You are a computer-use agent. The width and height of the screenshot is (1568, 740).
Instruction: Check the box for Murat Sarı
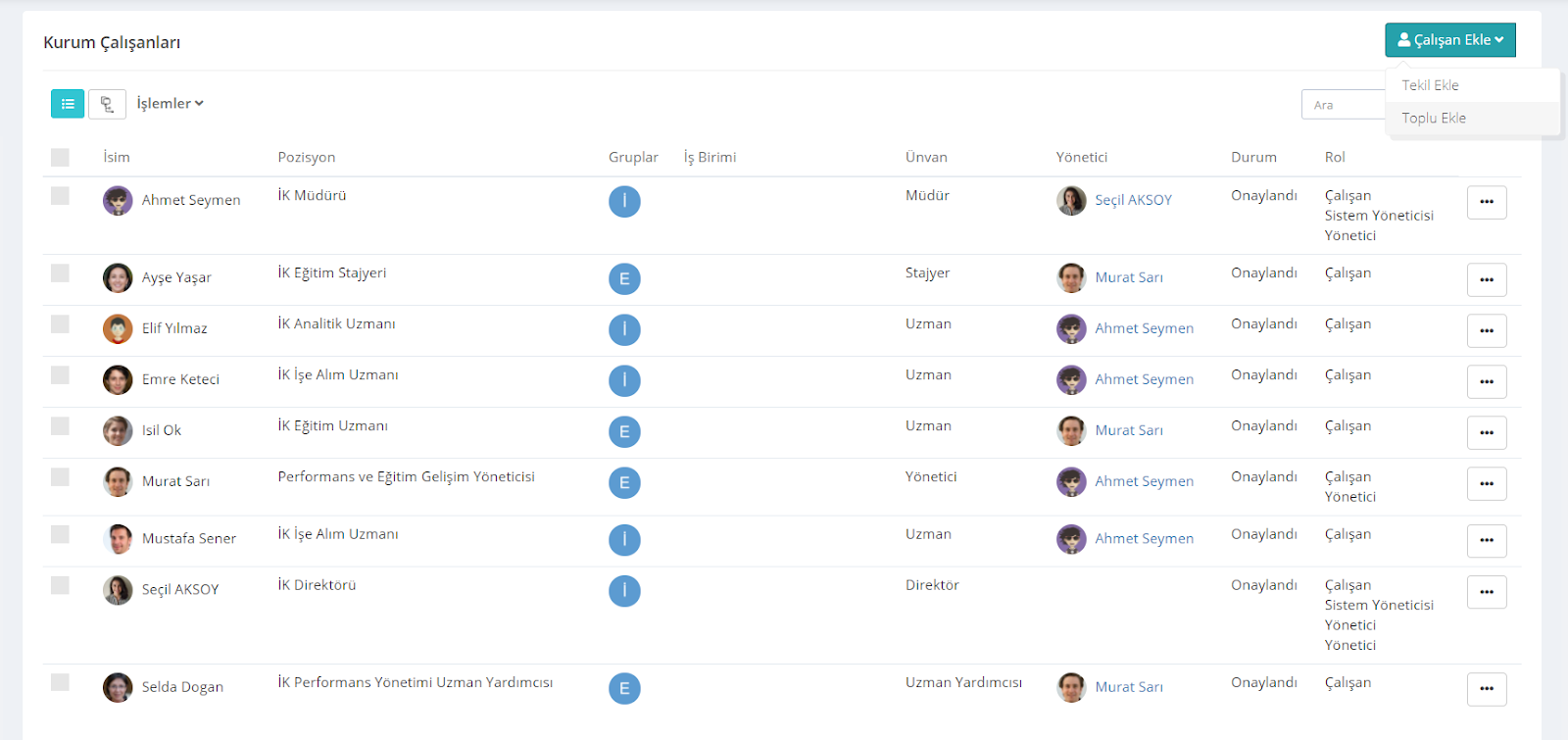pos(60,476)
